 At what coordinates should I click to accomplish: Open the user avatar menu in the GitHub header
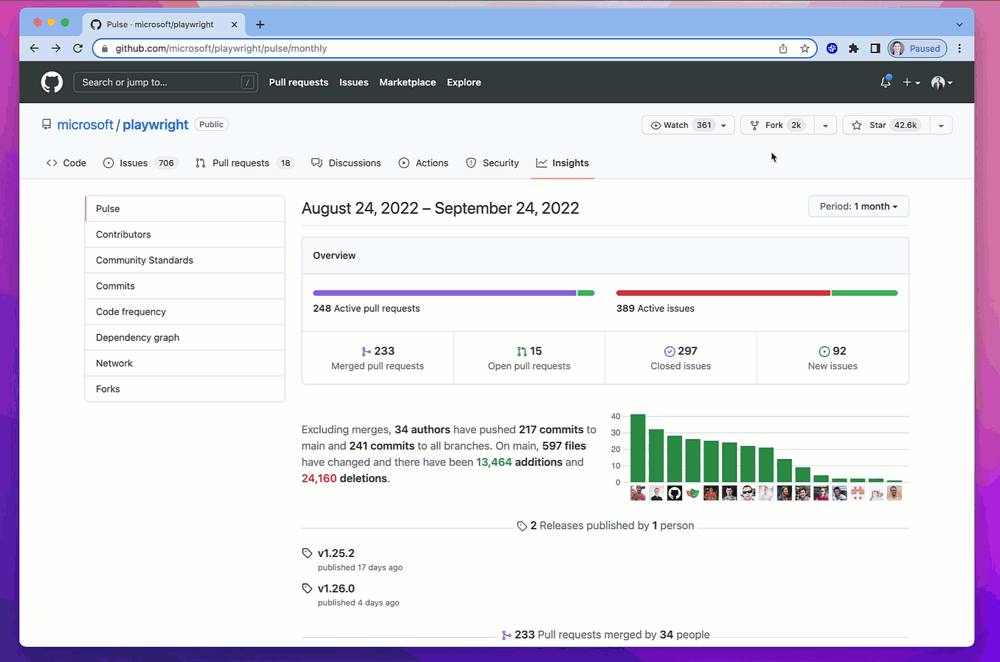(x=941, y=82)
